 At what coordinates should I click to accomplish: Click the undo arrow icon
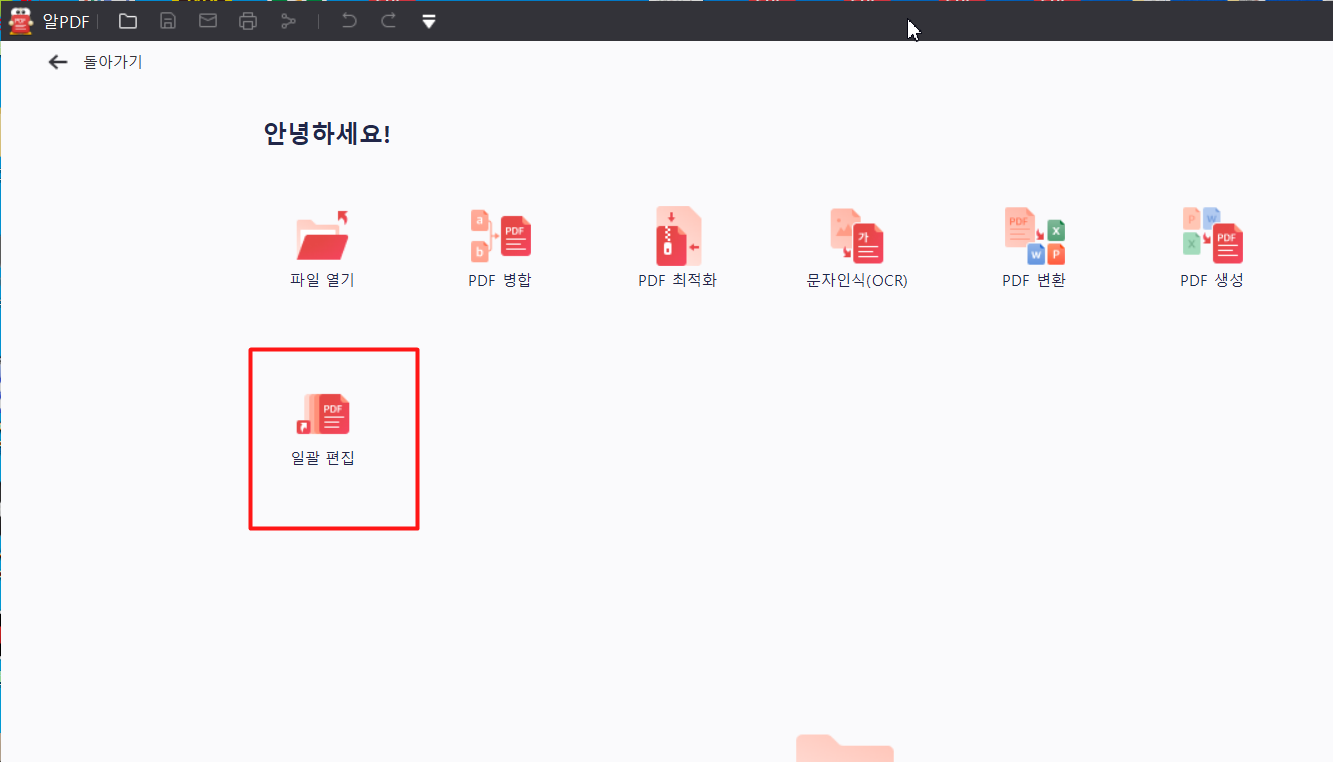point(349,21)
